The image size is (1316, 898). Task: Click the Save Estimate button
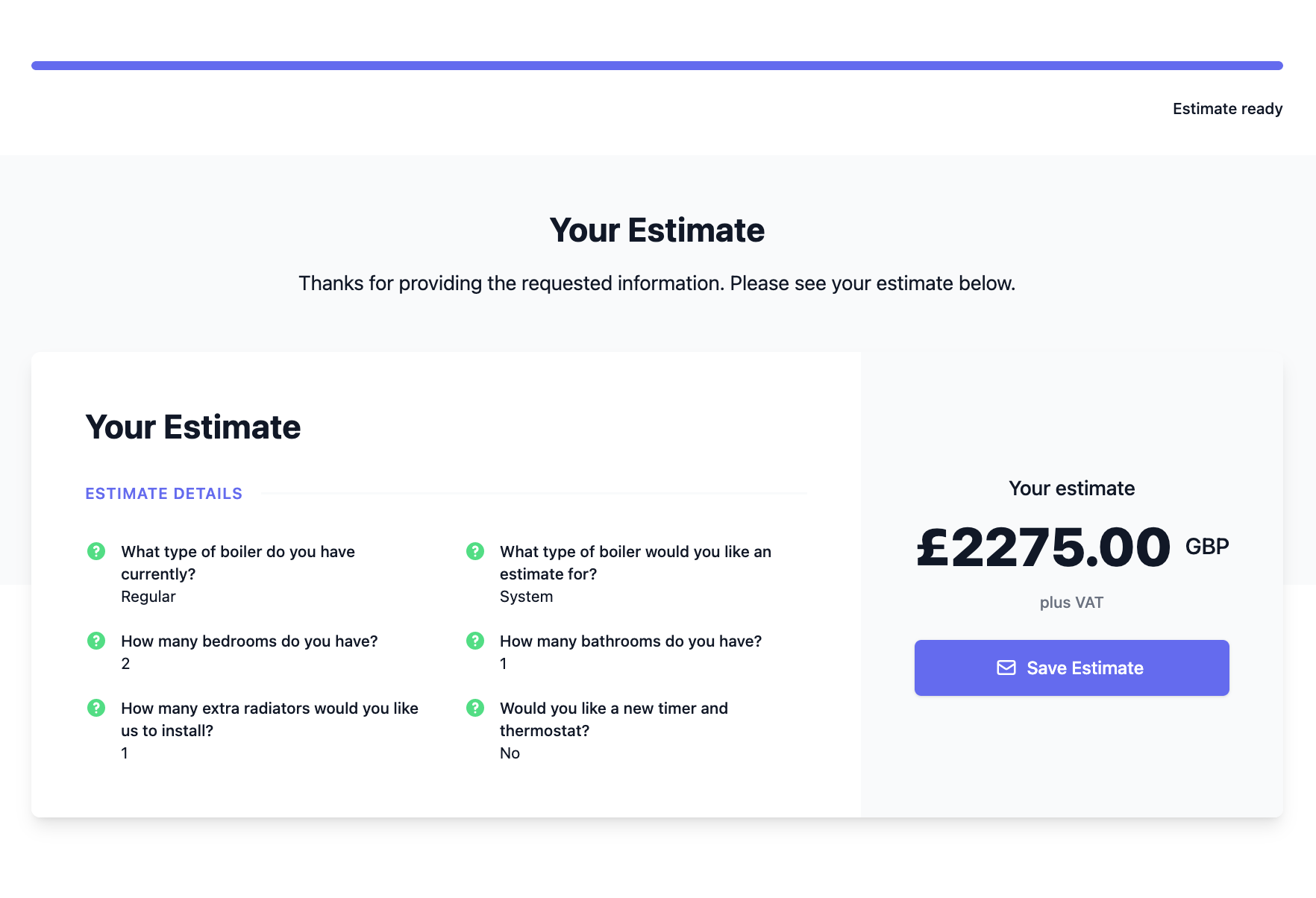tap(1071, 668)
